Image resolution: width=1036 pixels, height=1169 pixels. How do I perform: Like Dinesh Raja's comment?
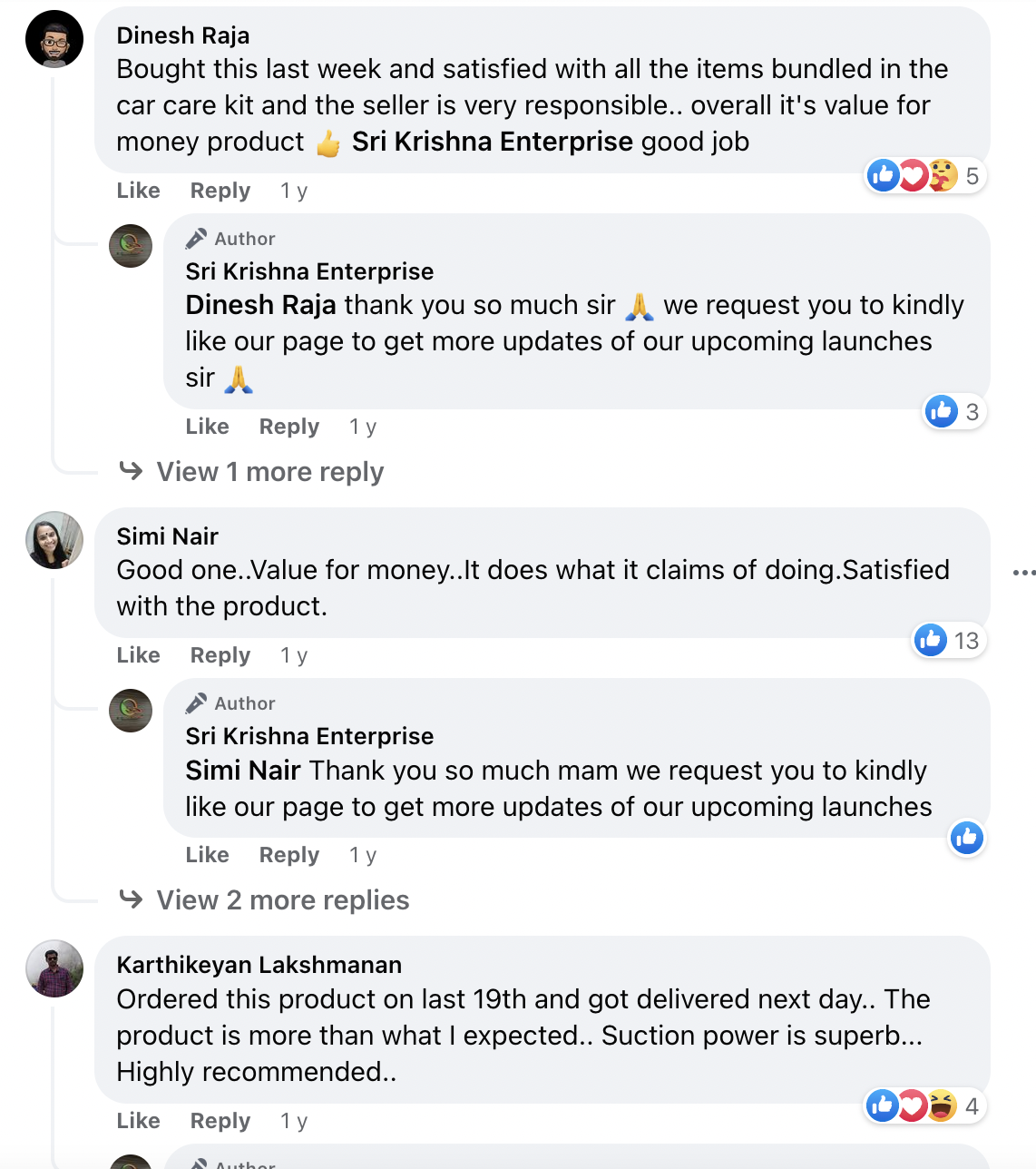click(x=138, y=191)
